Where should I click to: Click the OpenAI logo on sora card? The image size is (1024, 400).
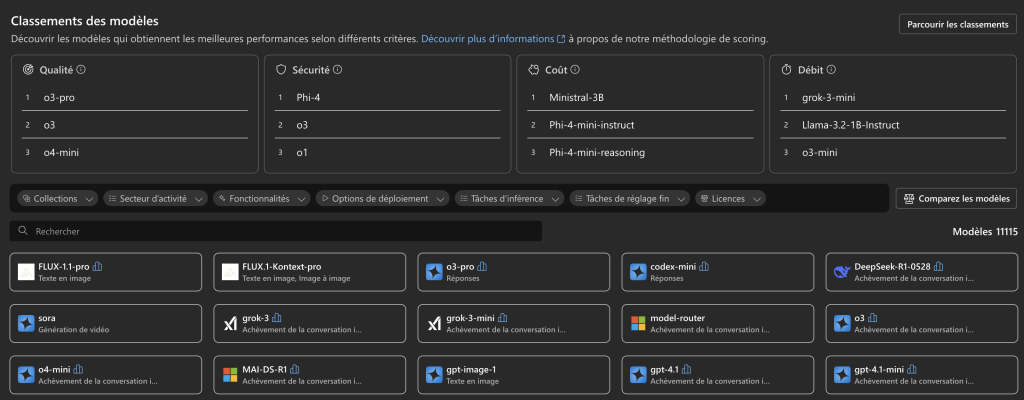click(26, 324)
